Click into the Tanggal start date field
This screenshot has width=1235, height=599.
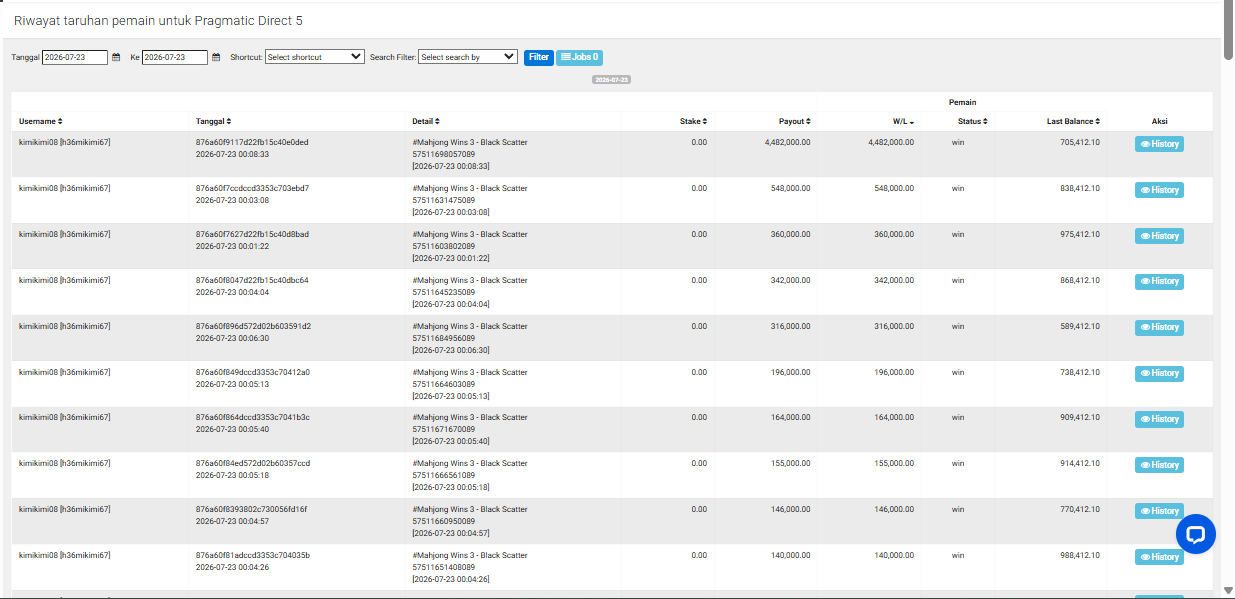tap(75, 57)
